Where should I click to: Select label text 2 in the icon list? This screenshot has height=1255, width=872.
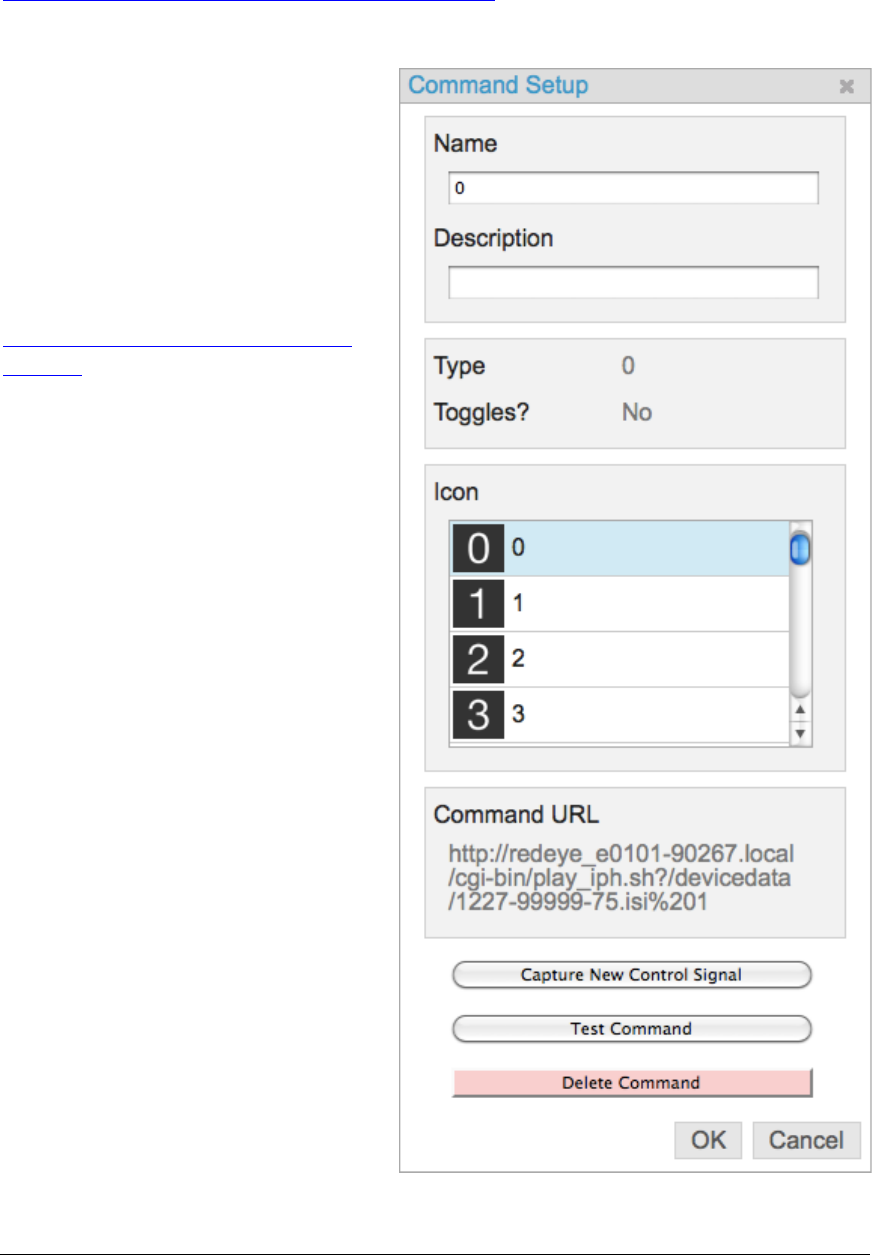pos(518,659)
